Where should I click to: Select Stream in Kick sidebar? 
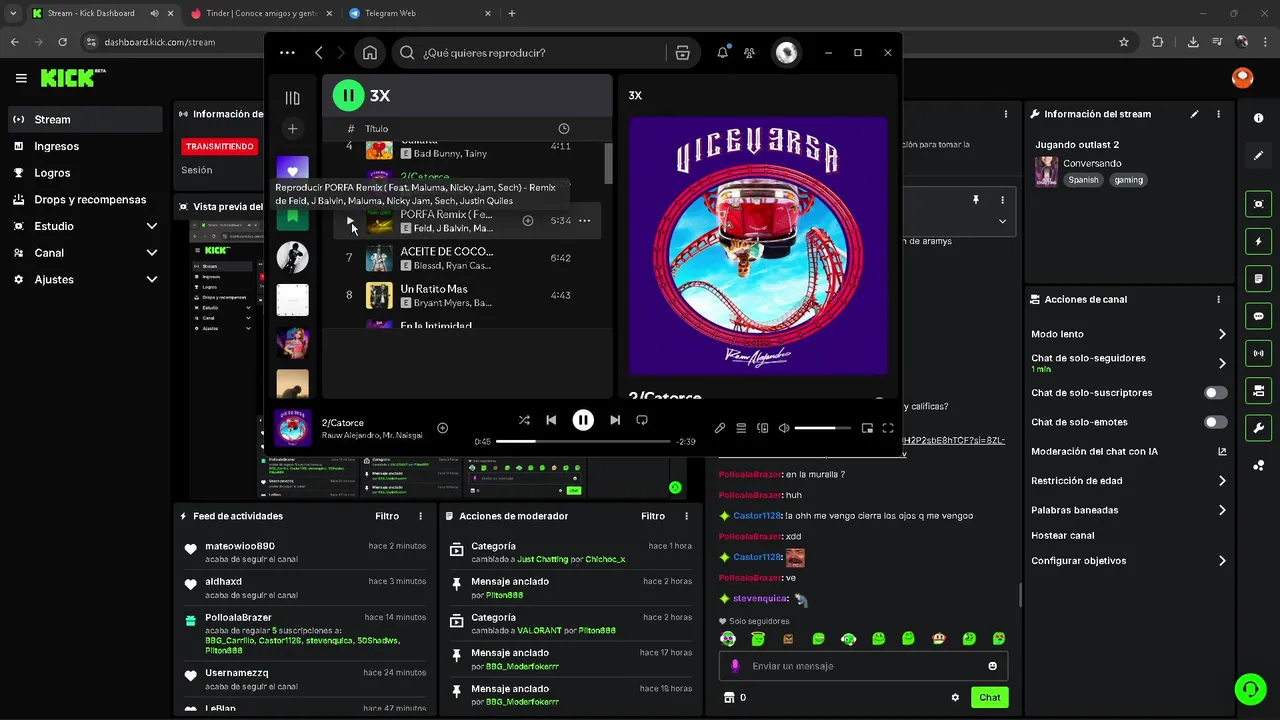(x=85, y=119)
